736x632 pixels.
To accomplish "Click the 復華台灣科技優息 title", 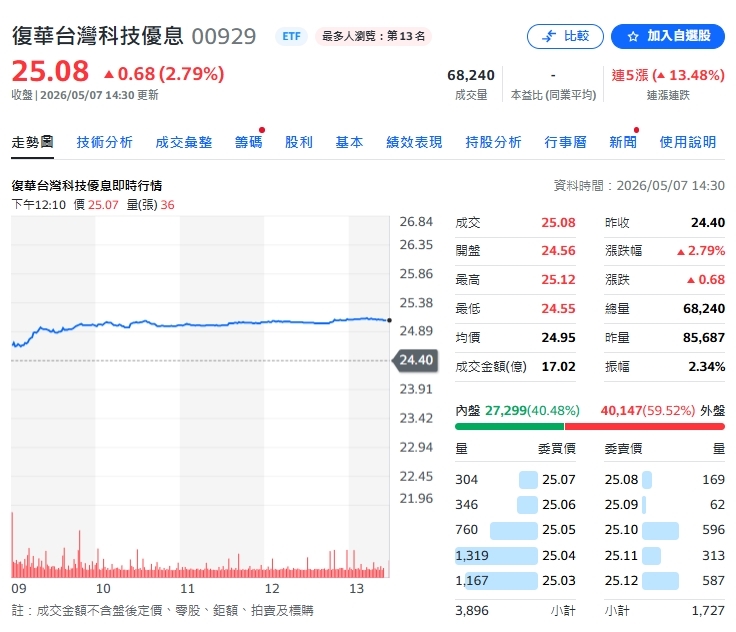I will click(x=97, y=36).
